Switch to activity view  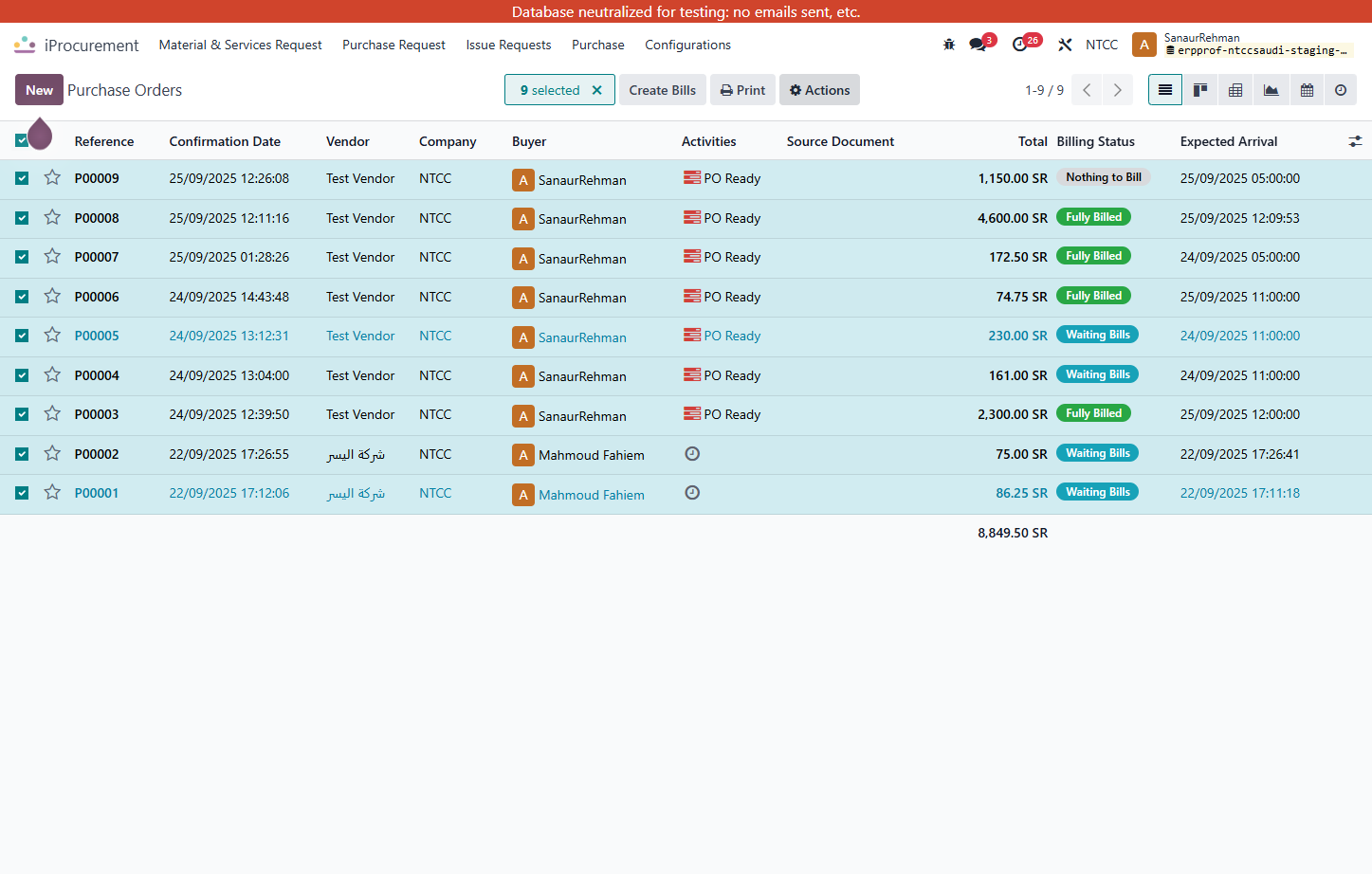(1341, 90)
